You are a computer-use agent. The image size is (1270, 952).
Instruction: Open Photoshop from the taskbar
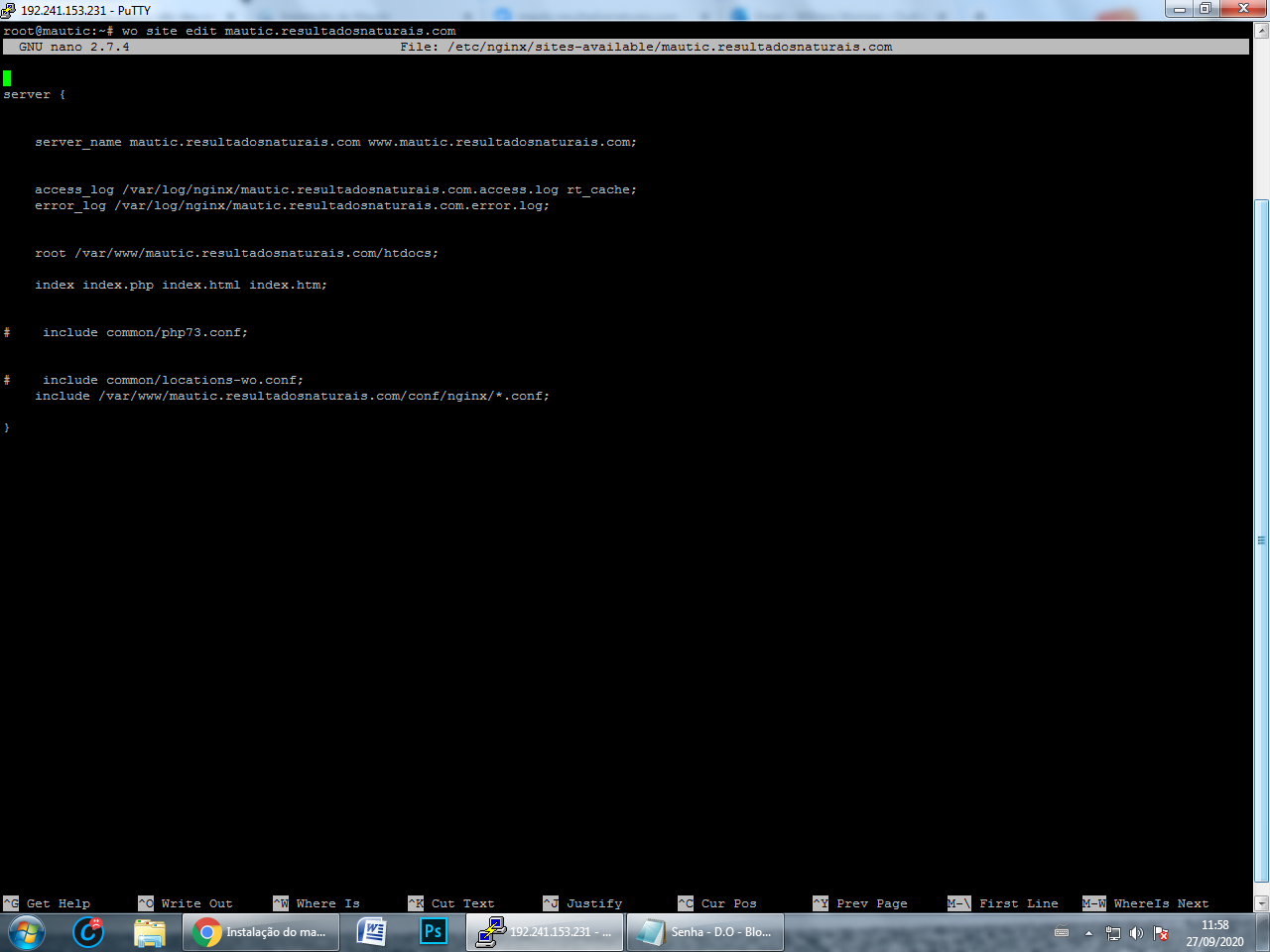[433, 932]
